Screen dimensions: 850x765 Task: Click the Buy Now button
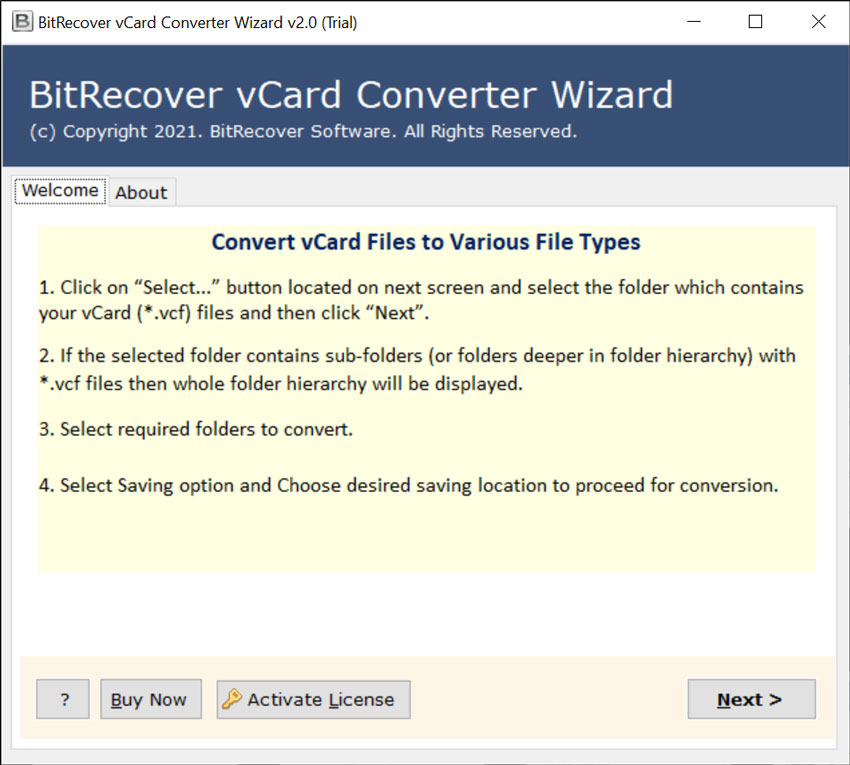click(x=151, y=699)
